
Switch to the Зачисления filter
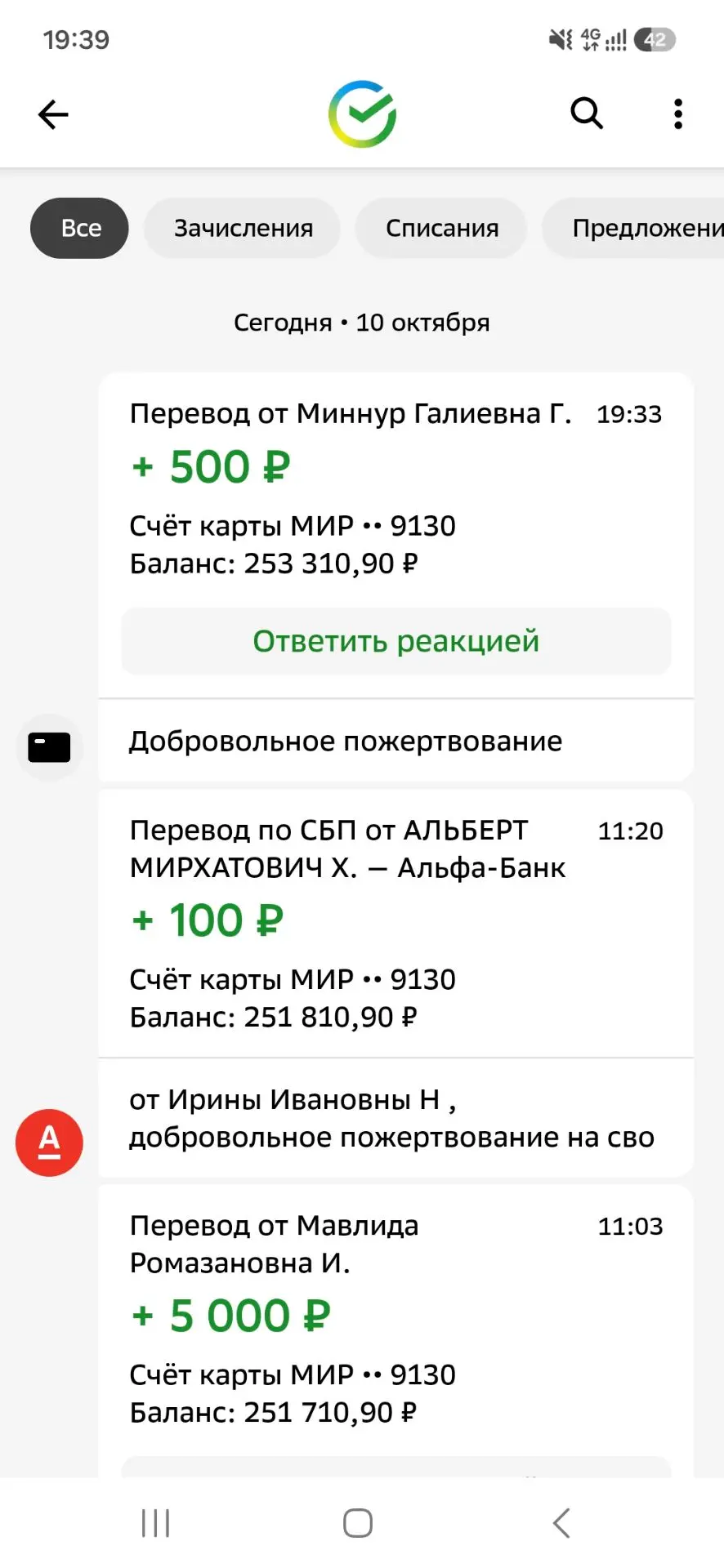coord(243,228)
